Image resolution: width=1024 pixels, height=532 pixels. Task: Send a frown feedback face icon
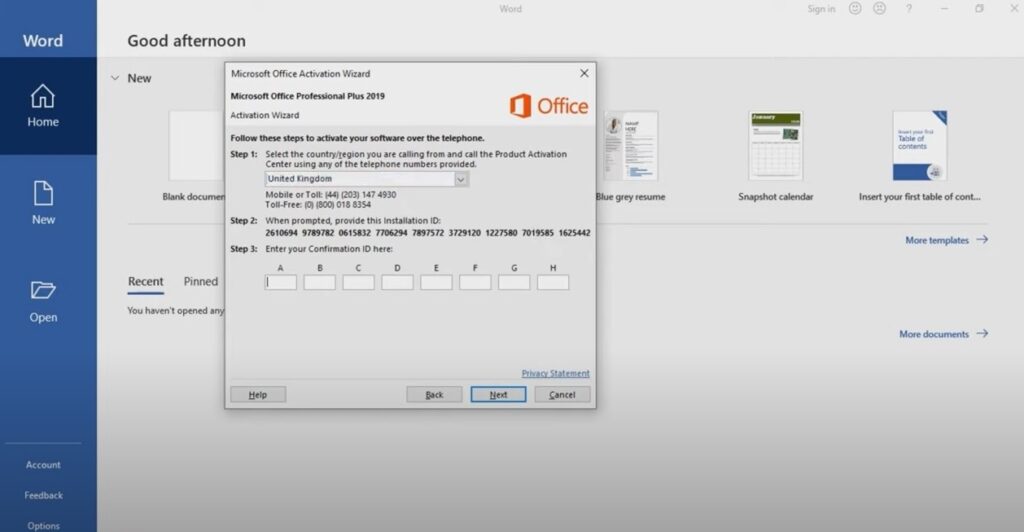(x=880, y=8)
